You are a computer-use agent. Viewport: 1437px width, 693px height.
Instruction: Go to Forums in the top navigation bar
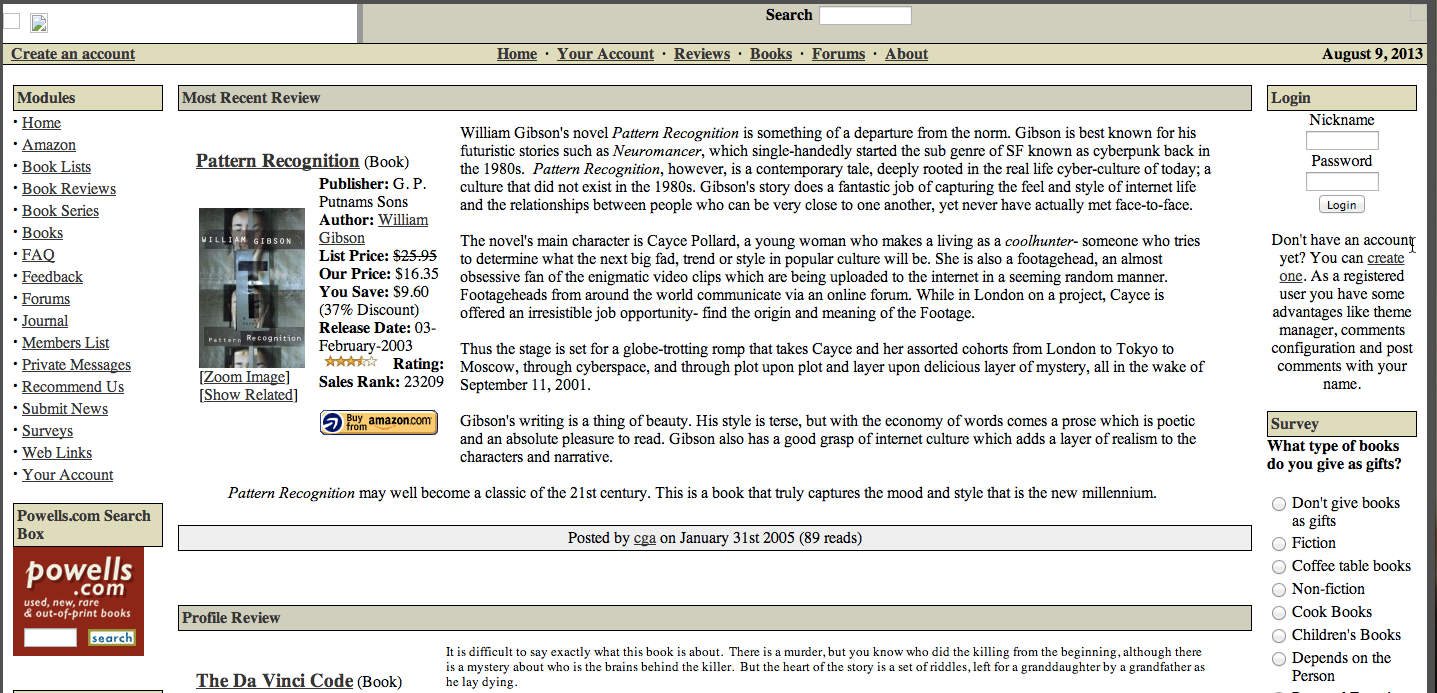click(x=838, y=54)
